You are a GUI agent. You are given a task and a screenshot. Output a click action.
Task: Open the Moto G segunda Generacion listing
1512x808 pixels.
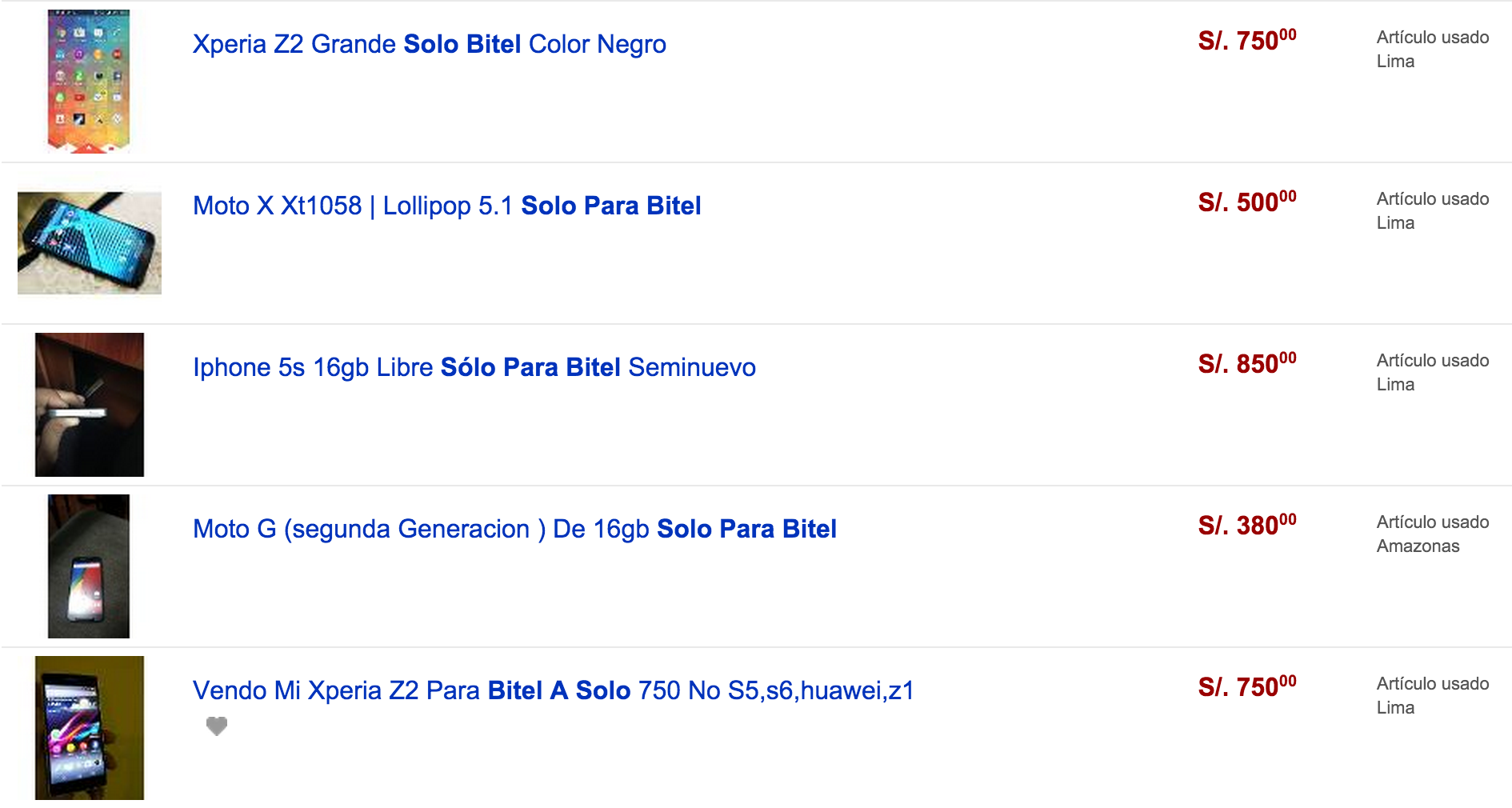click(515, 530)
